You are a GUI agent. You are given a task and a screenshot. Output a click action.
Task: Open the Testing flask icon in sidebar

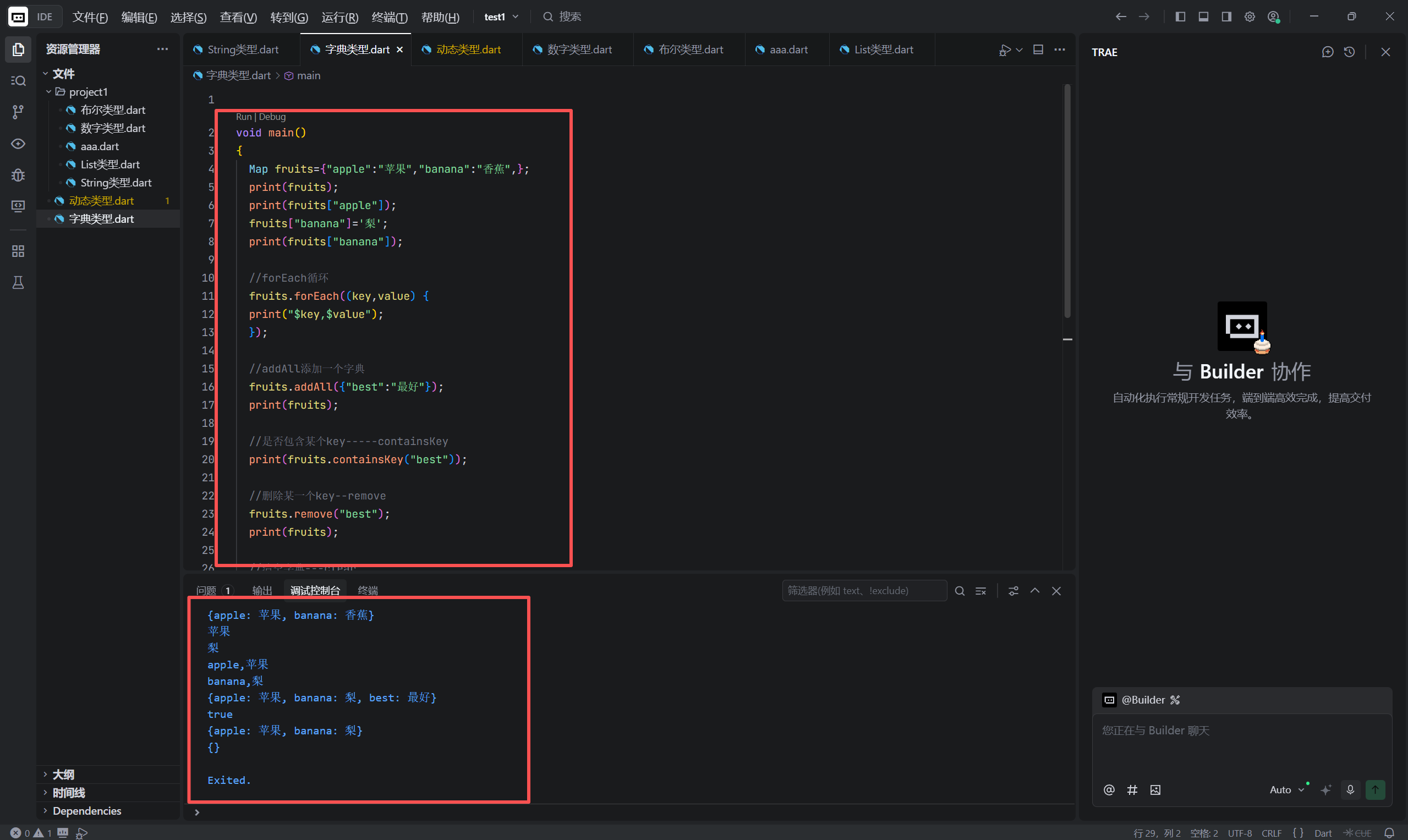[18, 282]
